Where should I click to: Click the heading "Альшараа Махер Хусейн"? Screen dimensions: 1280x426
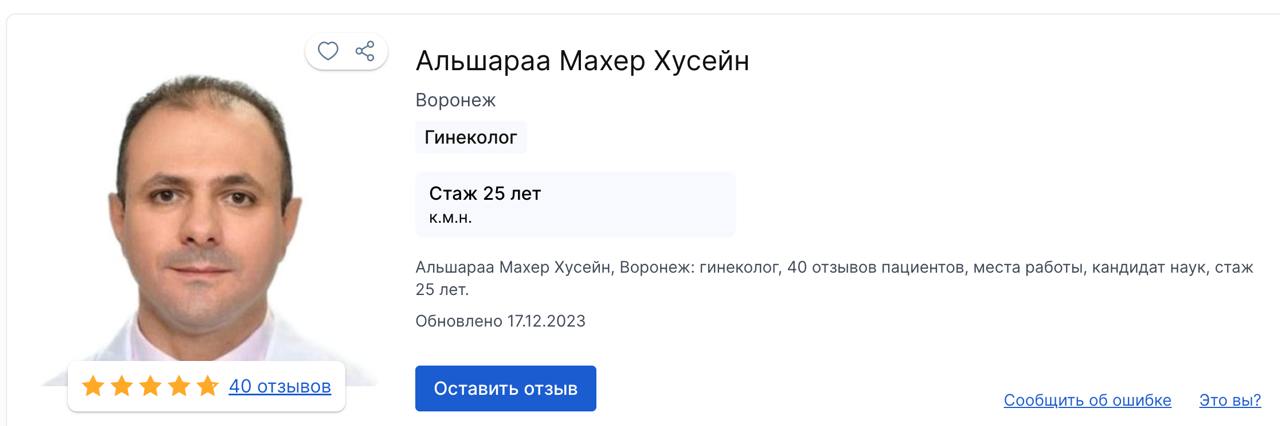tap(582, 61)
